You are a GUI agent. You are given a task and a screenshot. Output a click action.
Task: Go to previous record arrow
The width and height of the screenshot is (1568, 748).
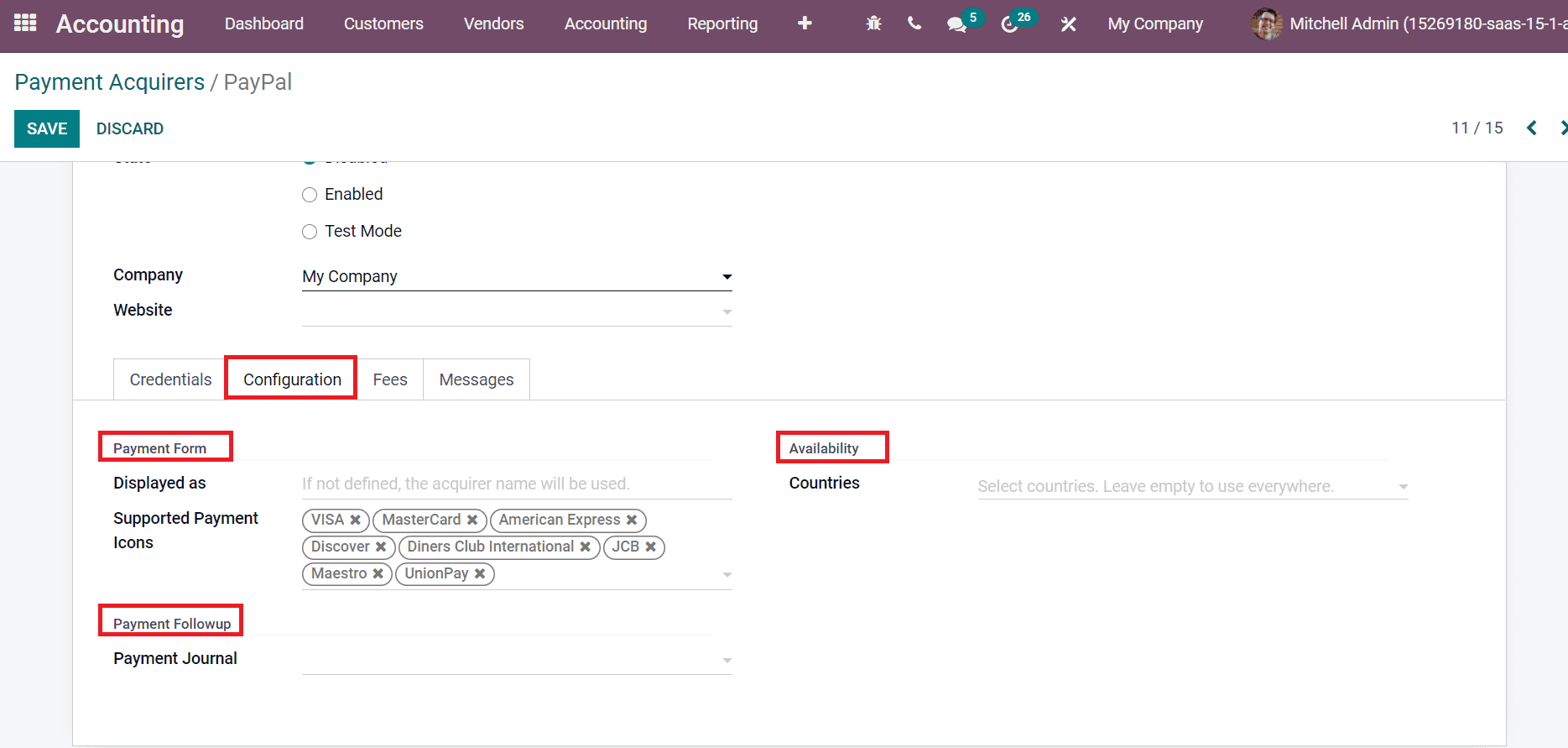coord(1532,128)
